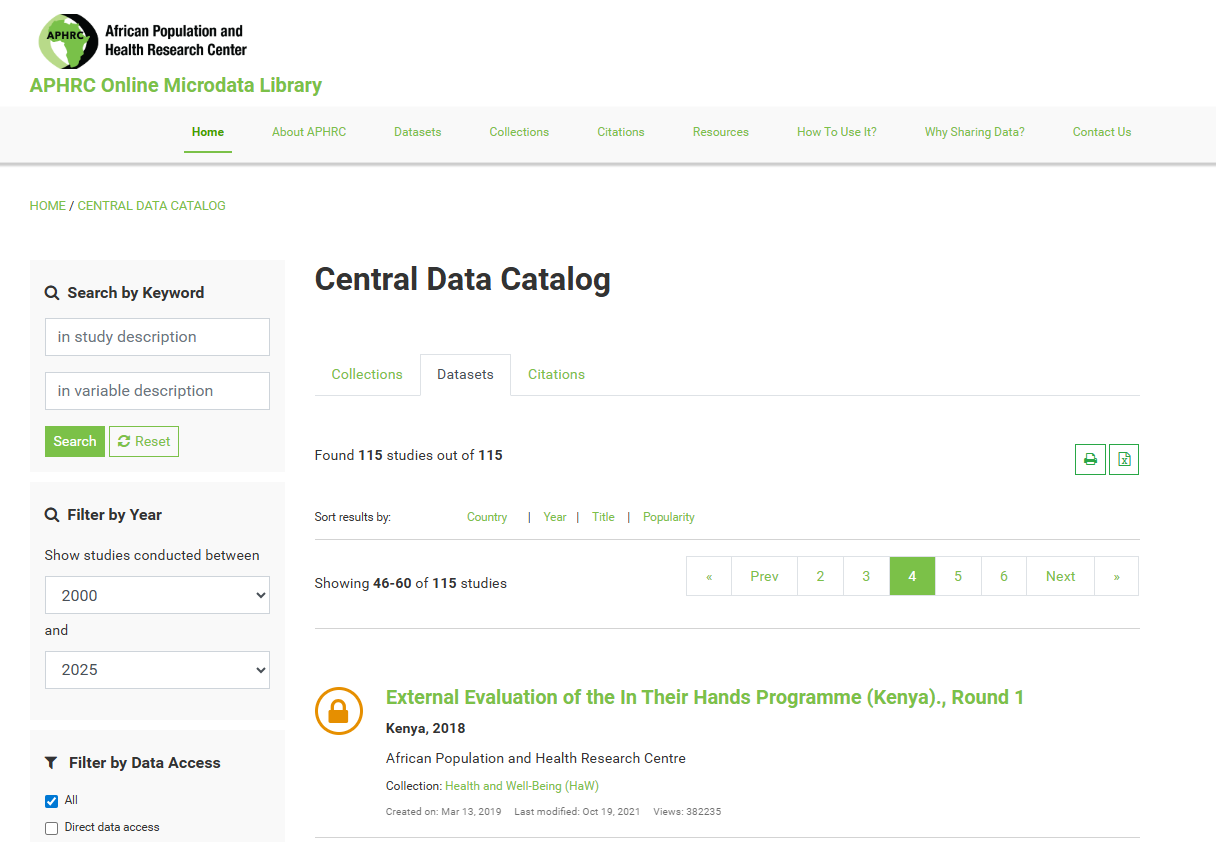
Task: Open the In Their Hands Programme study
Action: coord(704,697)
